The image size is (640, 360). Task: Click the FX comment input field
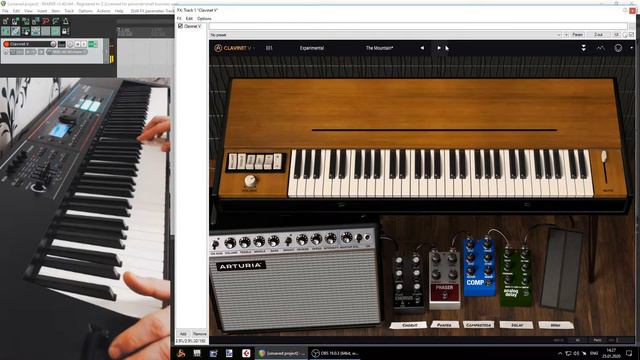tap(418, 26)
